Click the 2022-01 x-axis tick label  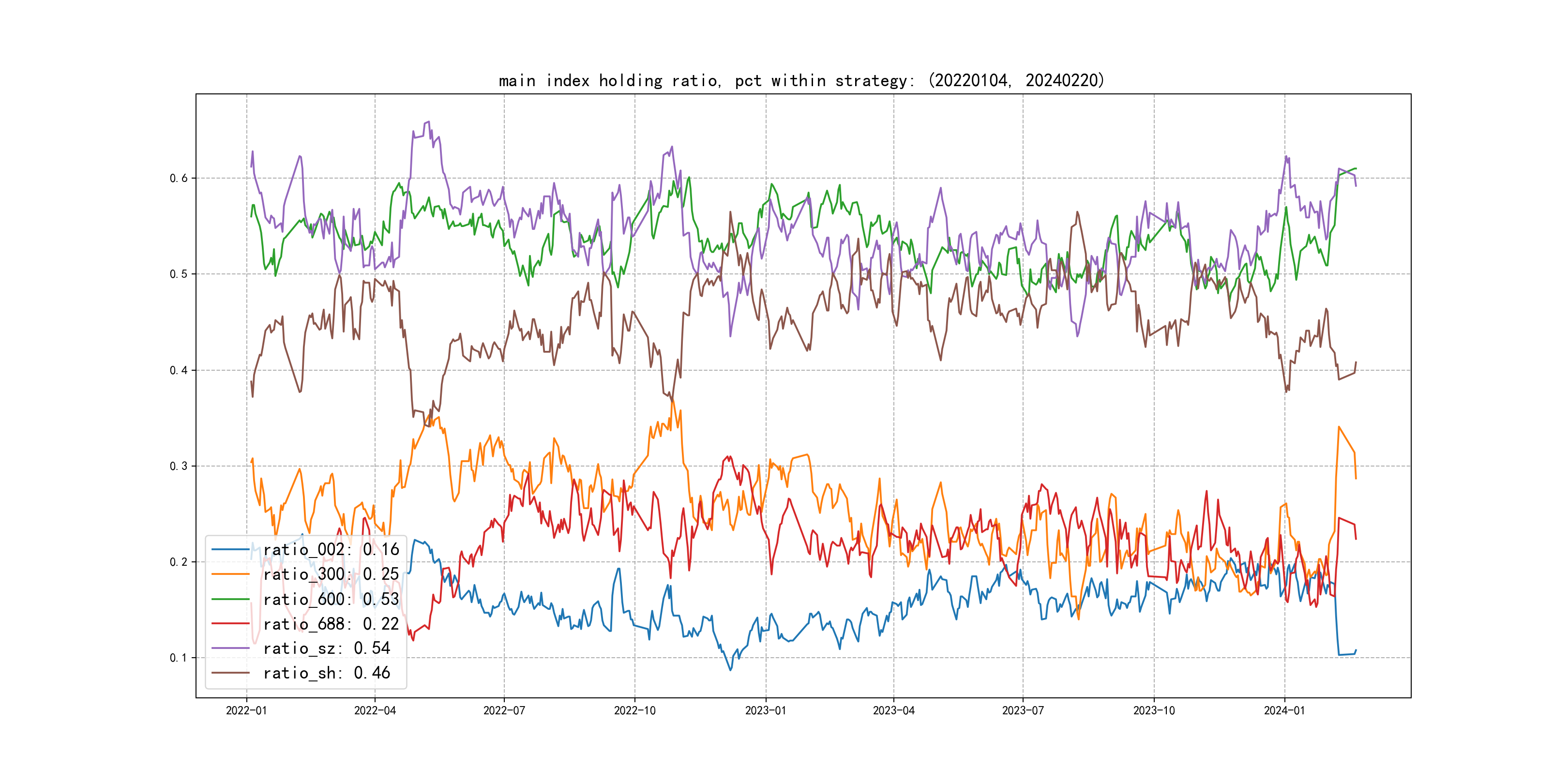point(246,710)
